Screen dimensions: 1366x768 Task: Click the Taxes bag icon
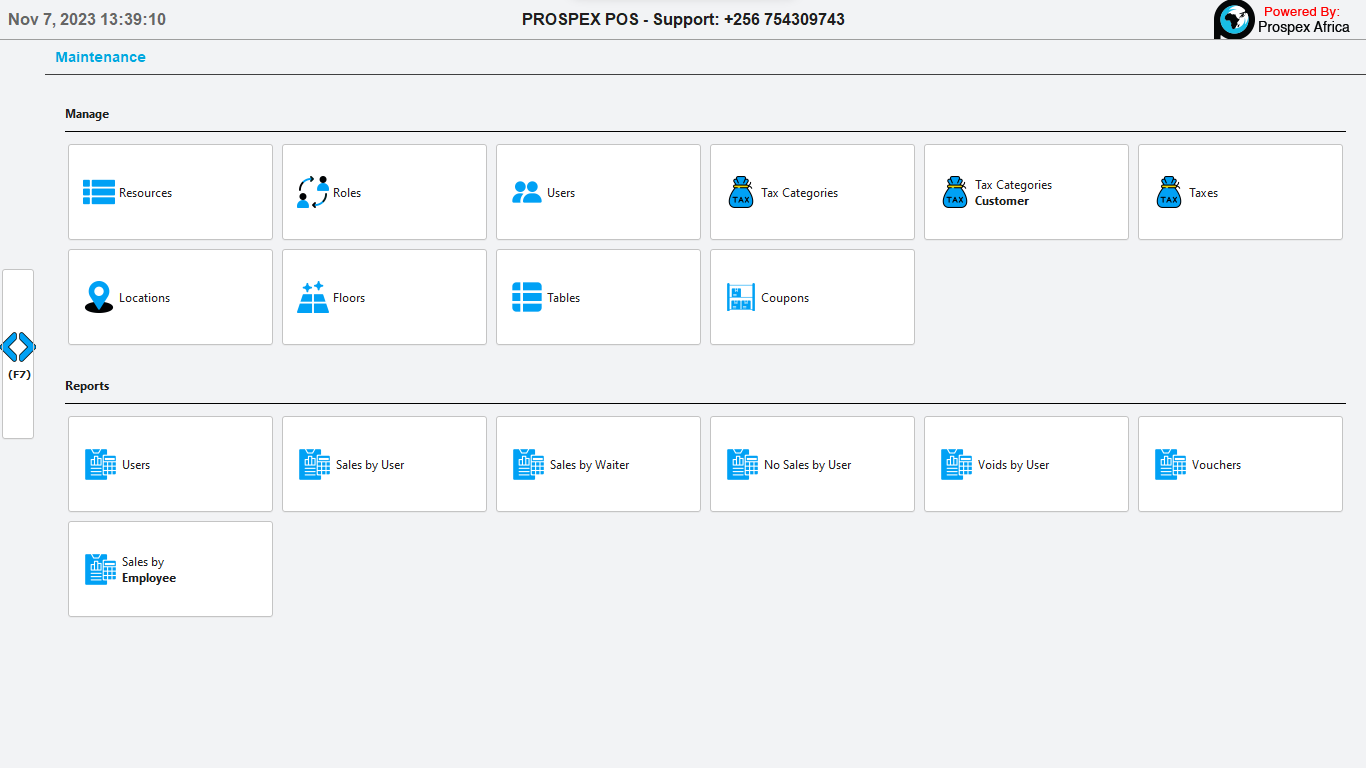pos(1169,192)
